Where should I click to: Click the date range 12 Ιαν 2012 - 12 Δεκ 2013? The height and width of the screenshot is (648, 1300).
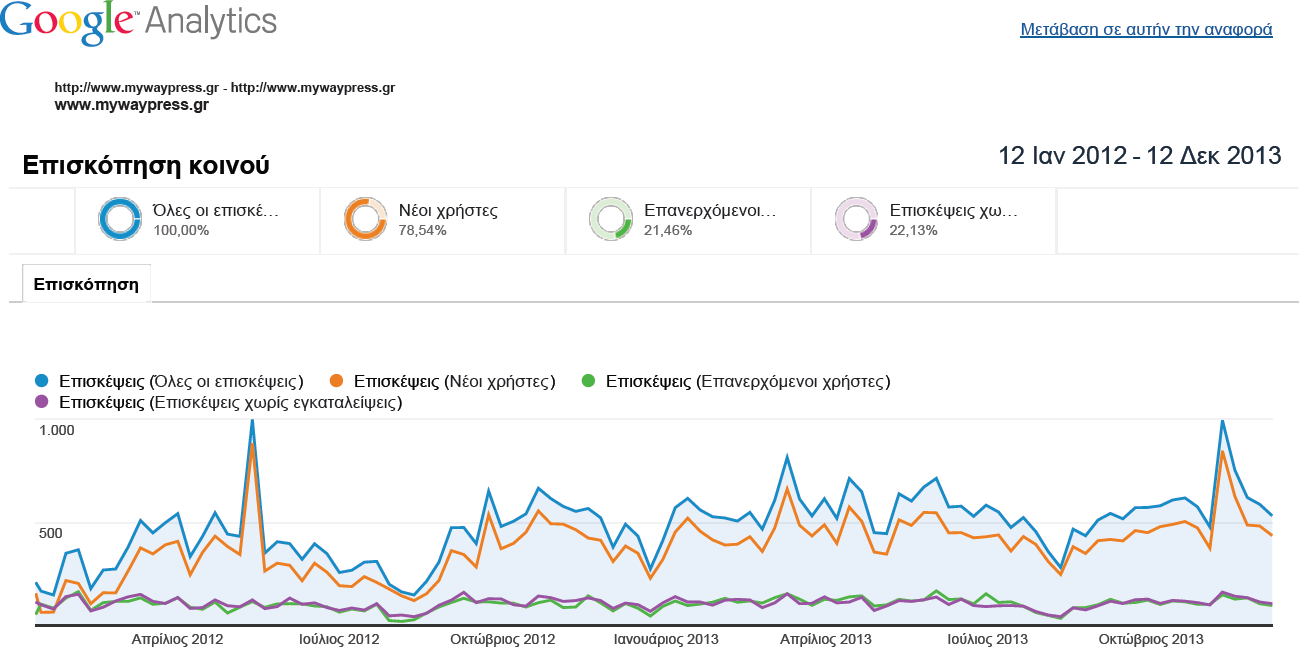[1140, 156]
